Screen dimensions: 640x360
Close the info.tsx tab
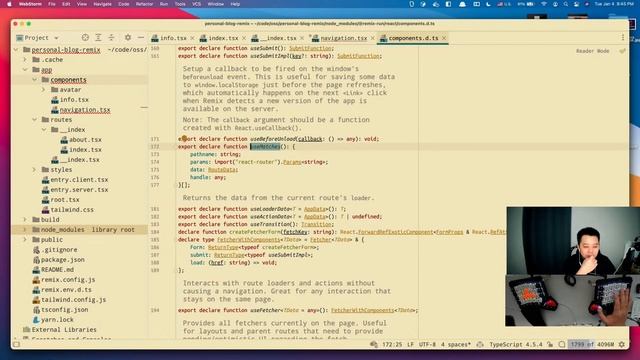click(193, 38)
